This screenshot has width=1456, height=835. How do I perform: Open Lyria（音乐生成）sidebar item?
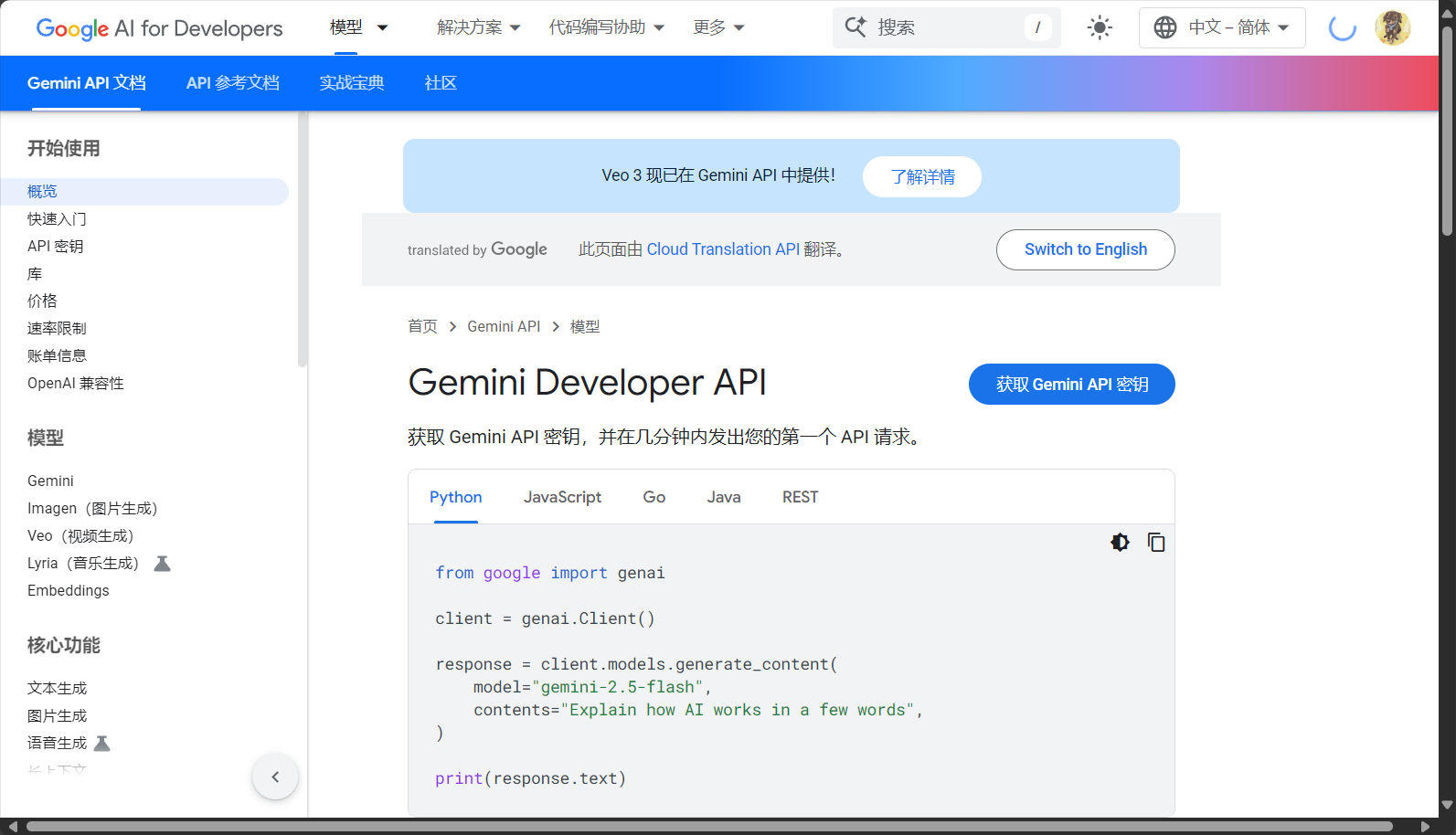[83, 564]
